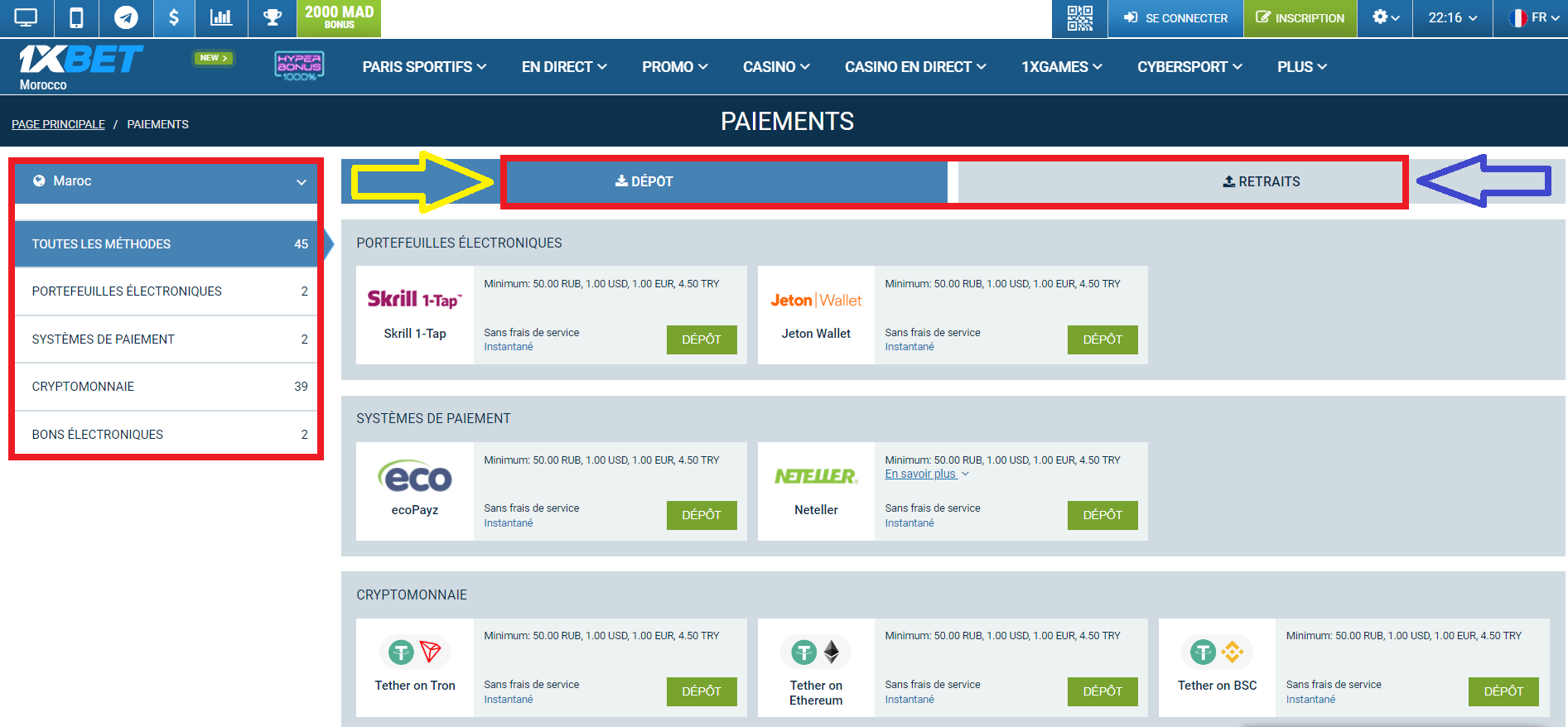This screenshot has width=1568, height=727.
Task: Click the Tether on Tron label
Action: pyautogui.click(x=415, y=686)
